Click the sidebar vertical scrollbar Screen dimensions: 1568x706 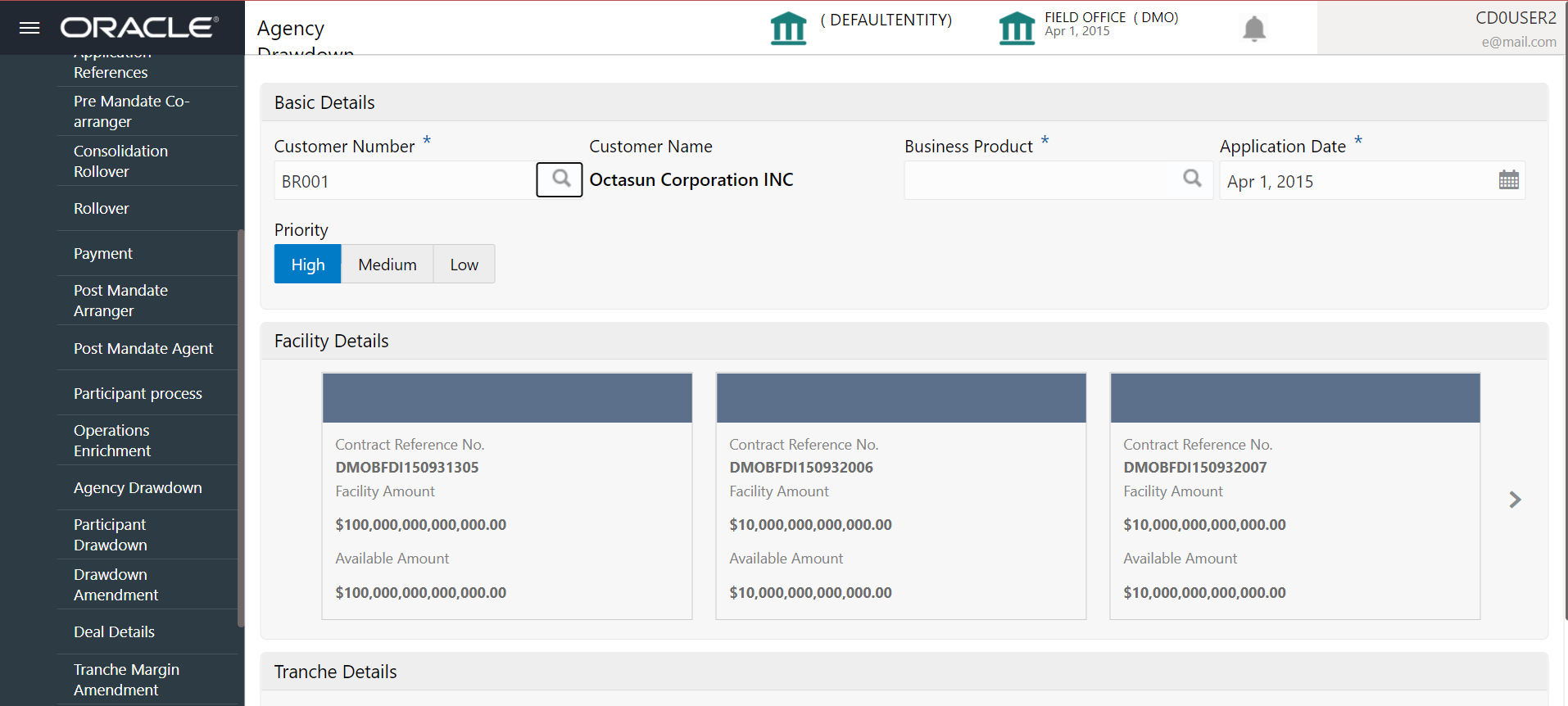(241, 428)
